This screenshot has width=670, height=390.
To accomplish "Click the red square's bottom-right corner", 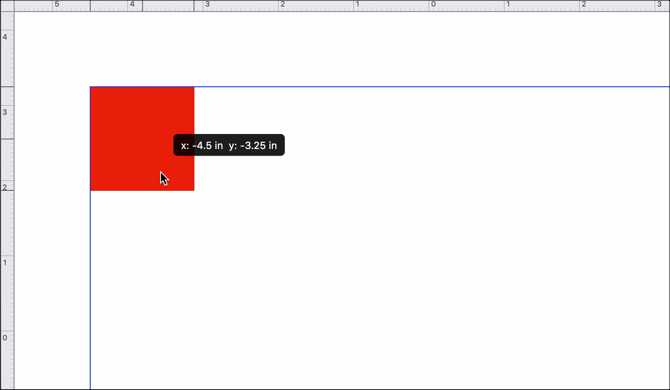I will [194, 191].
